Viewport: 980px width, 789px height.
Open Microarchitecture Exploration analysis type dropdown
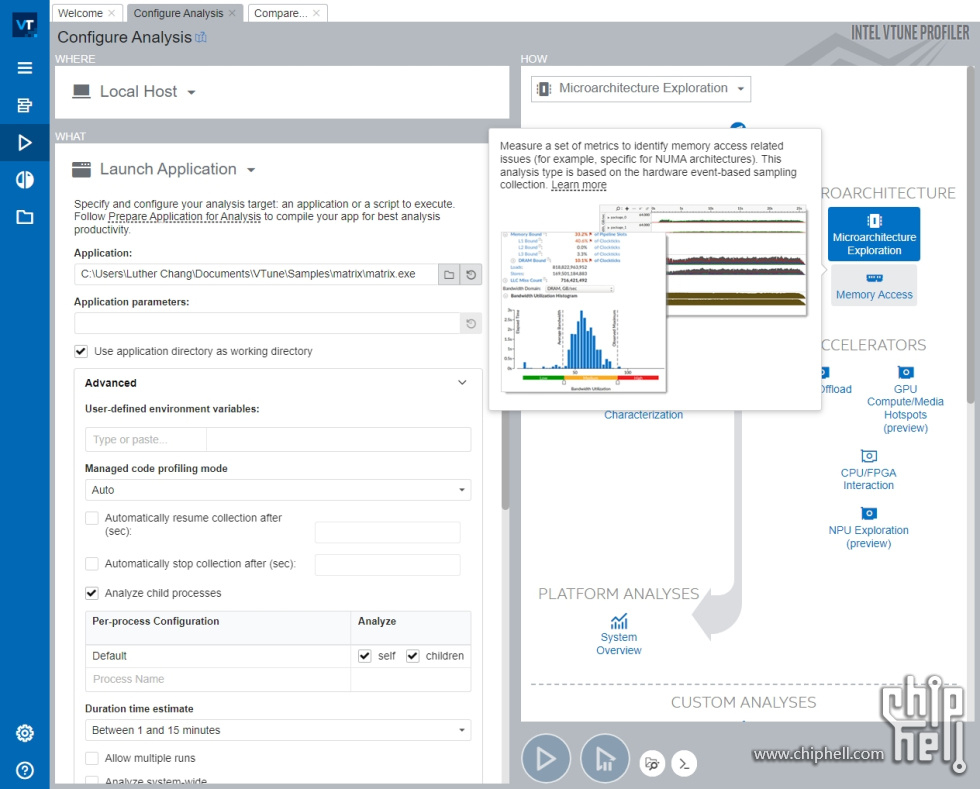click(641, 89)
